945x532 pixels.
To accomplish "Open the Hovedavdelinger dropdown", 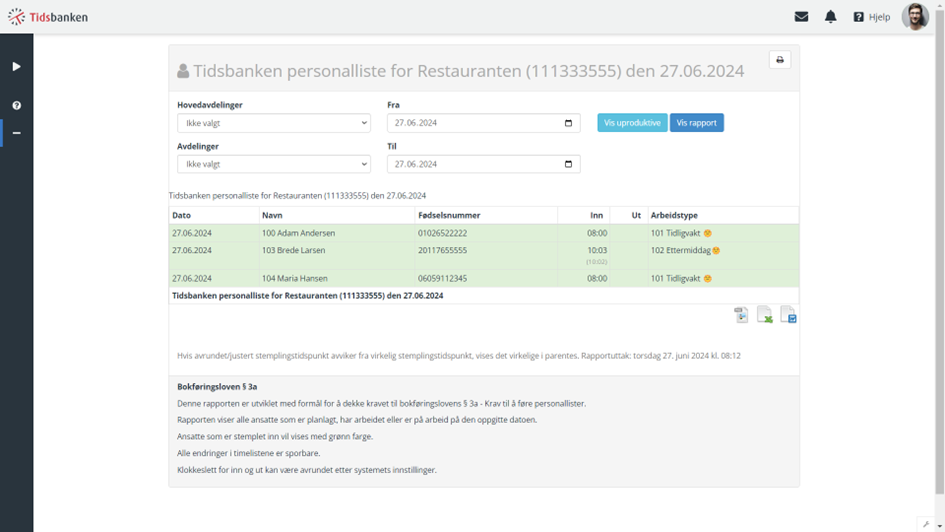I will coord(274,123).
